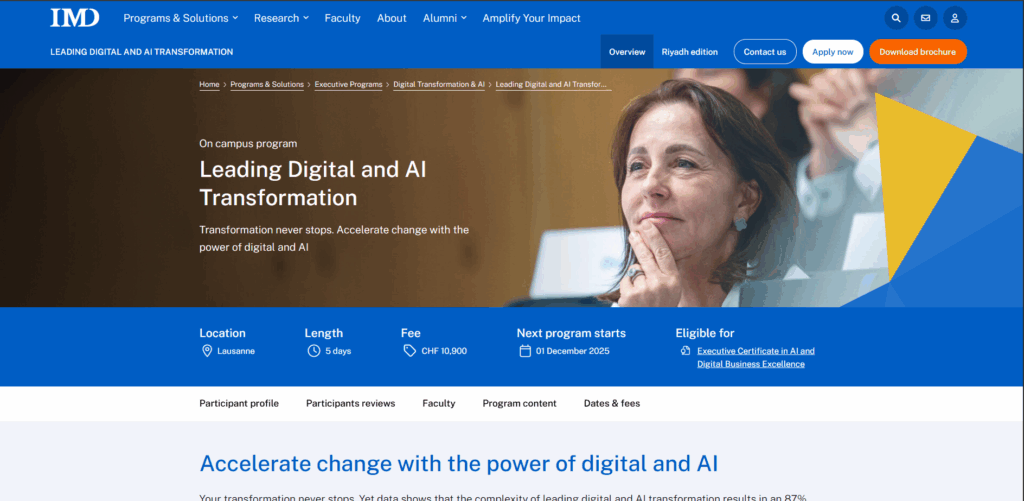
Task: Click the Apply now button
Action: [832, 52]
